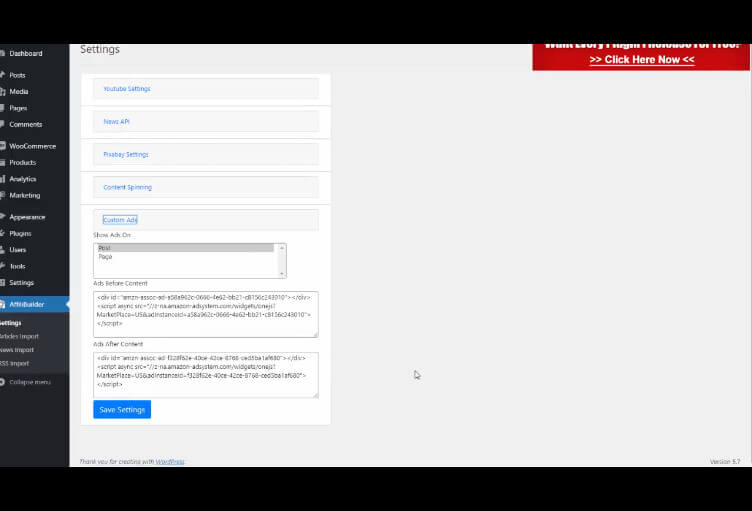
Task: Click the 'Click Here Now' banner link
Action: pyautogui.click(x=642, y=59)
